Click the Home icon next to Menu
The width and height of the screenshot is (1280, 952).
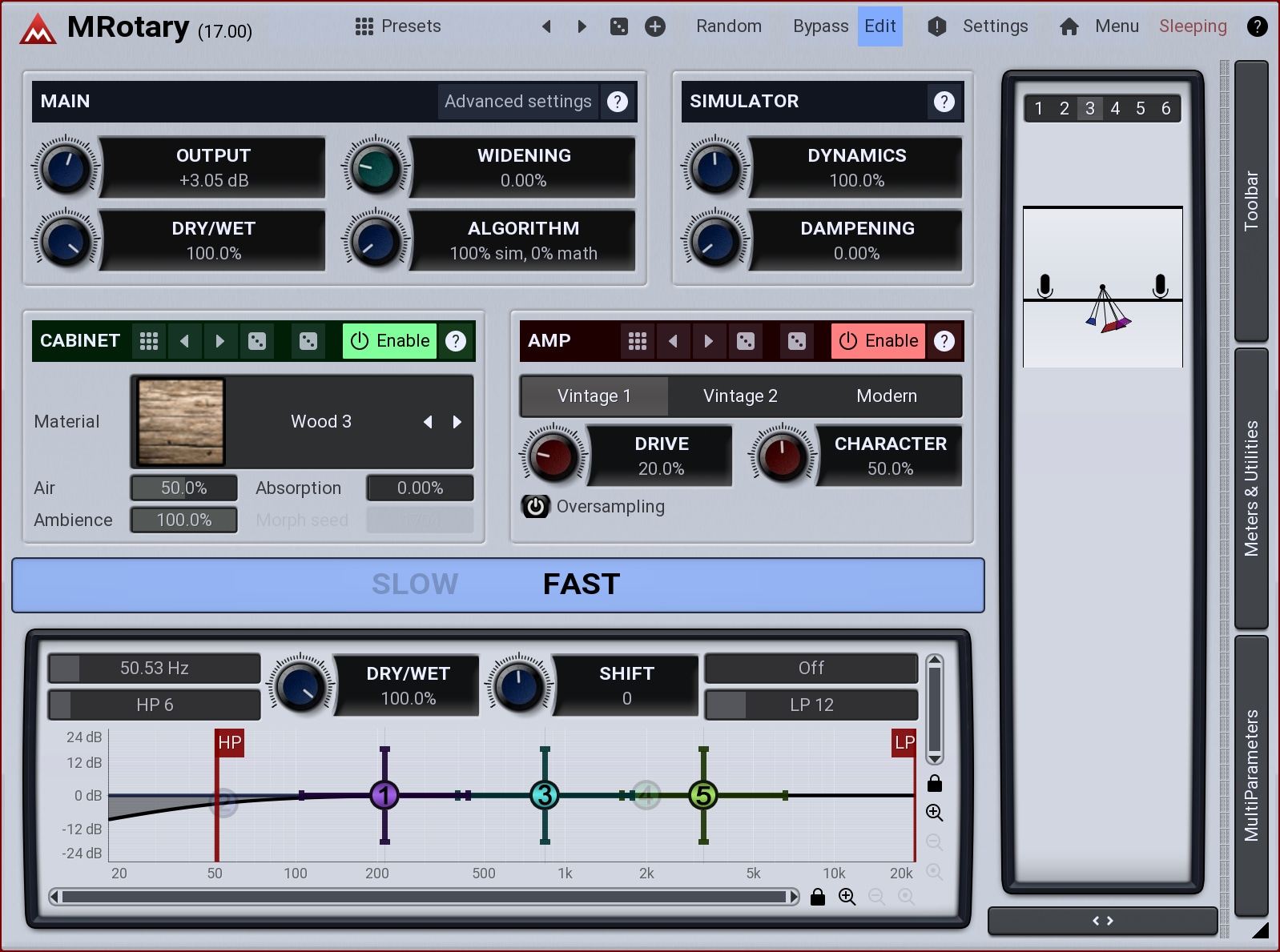1069,26
